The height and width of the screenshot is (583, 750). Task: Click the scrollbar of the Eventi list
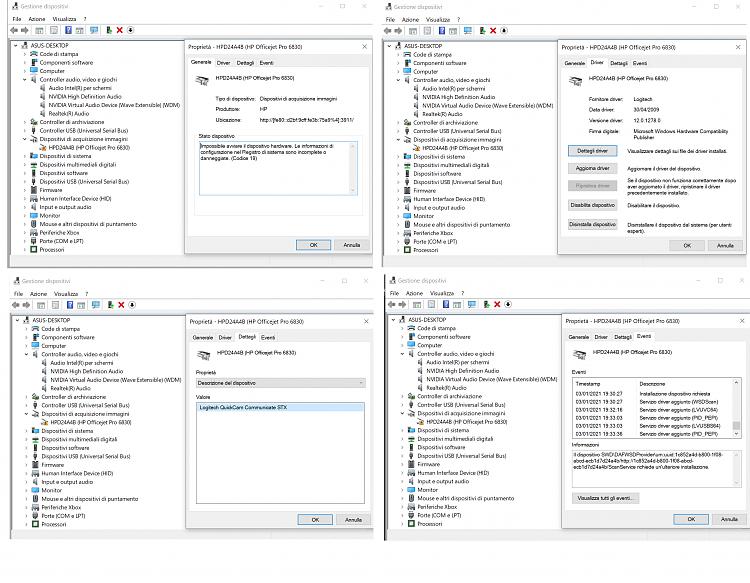[x=736, y=408]
